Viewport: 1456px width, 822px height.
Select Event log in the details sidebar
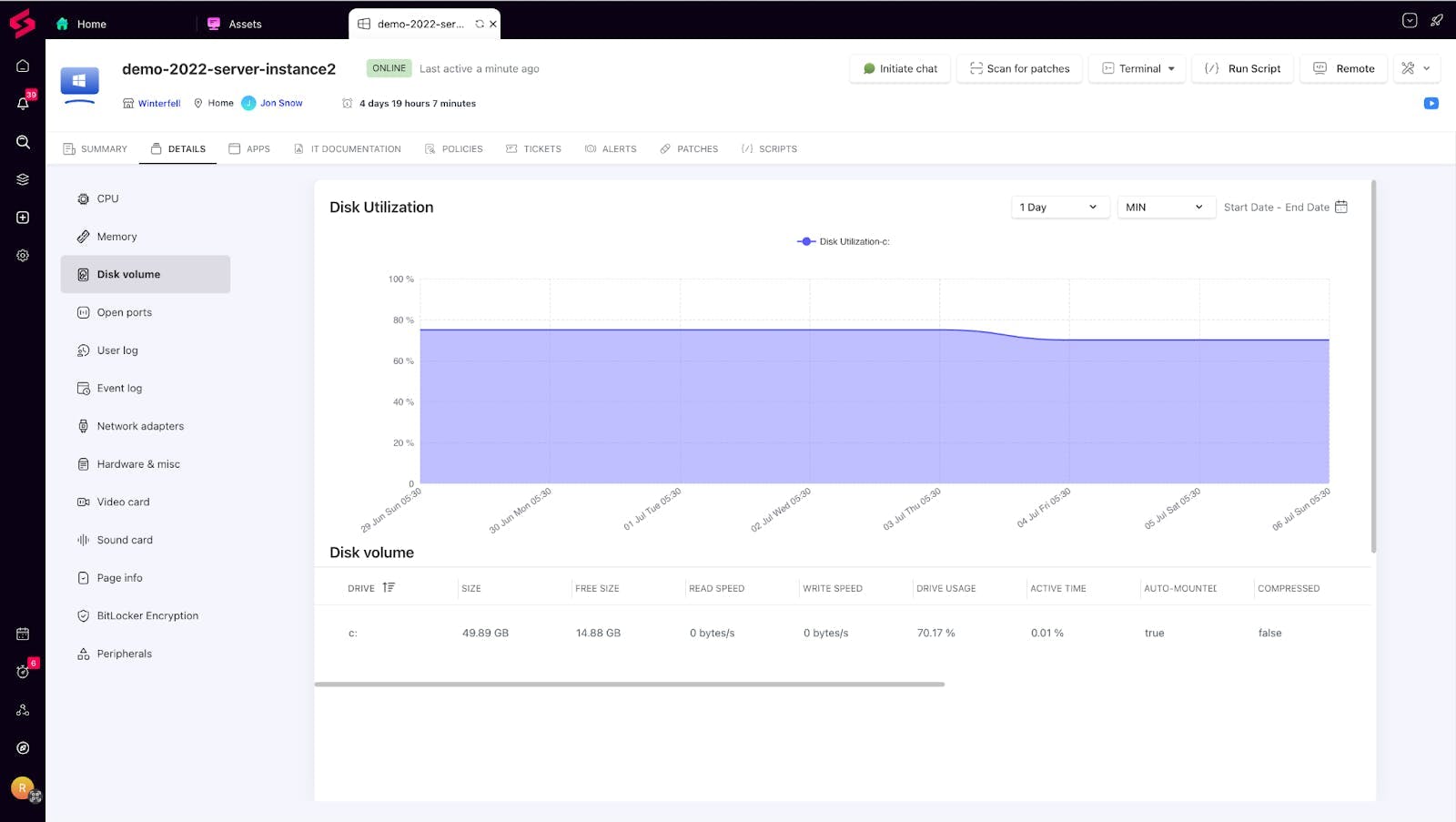point(146,388)
